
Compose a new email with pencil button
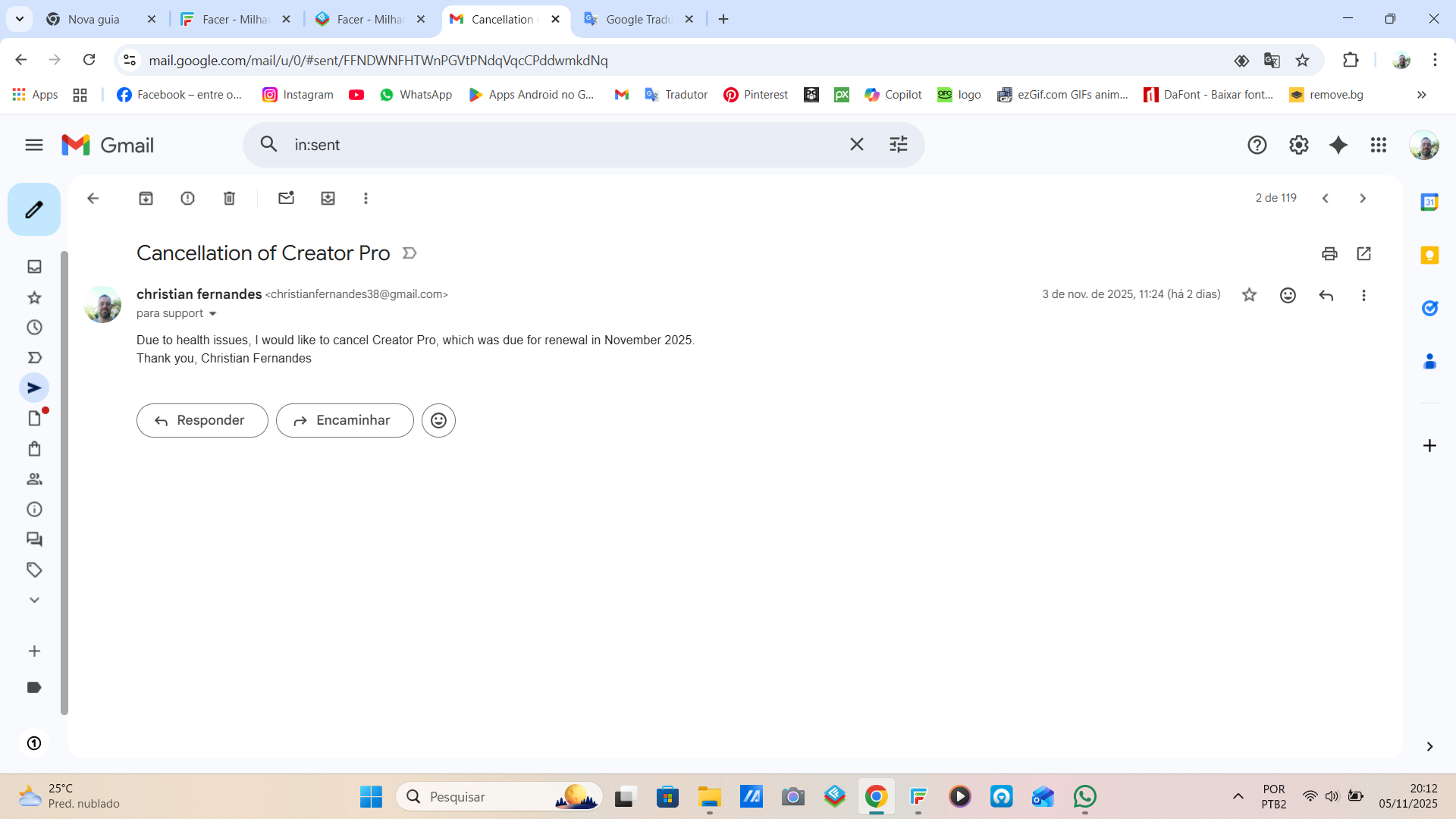34,209
